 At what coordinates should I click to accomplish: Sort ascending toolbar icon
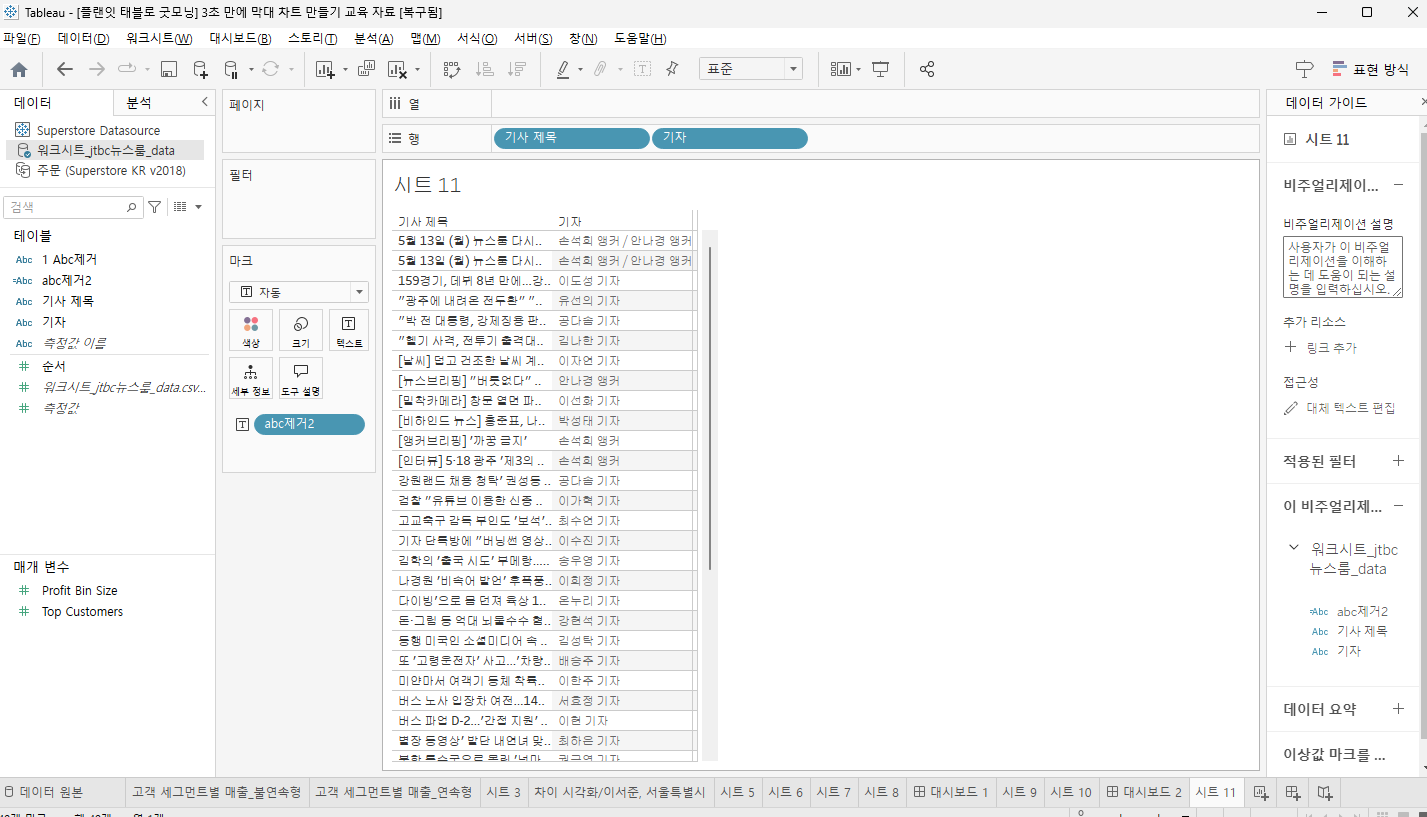[485, 69]
